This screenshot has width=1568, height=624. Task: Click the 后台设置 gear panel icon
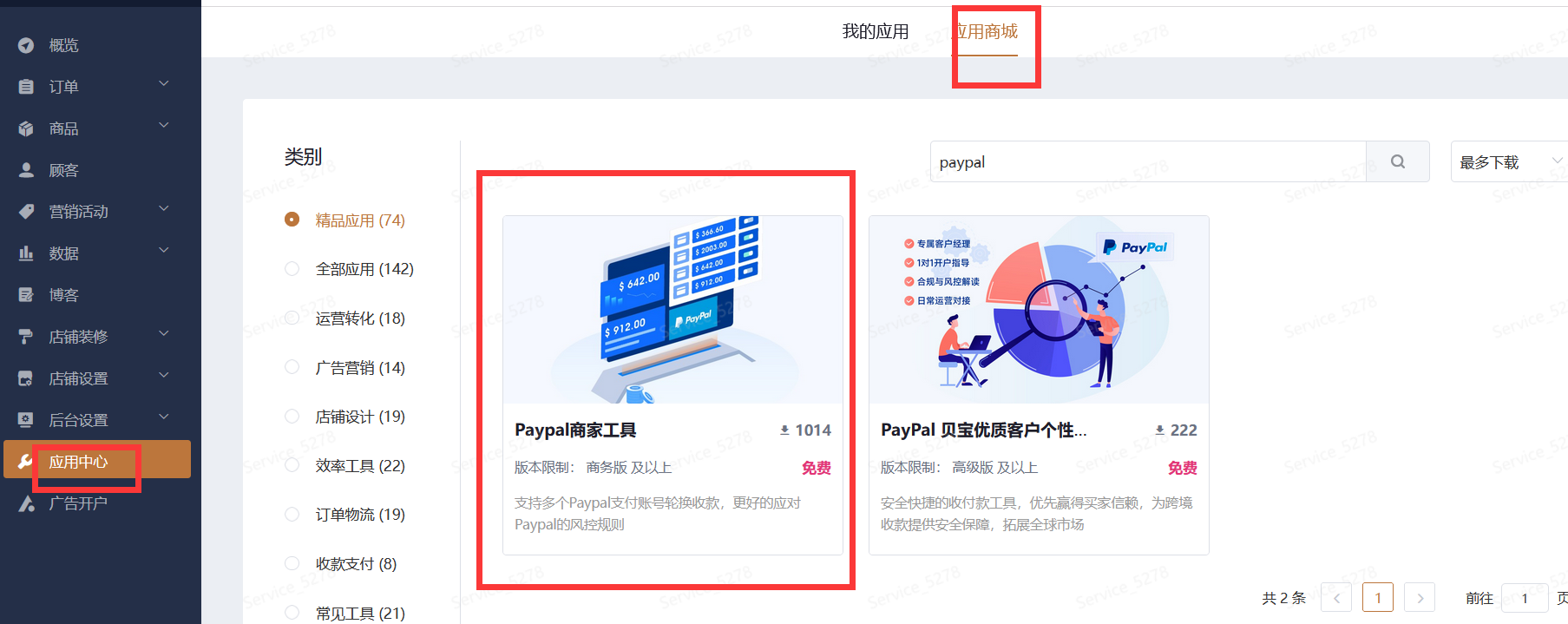pos(26,420)
